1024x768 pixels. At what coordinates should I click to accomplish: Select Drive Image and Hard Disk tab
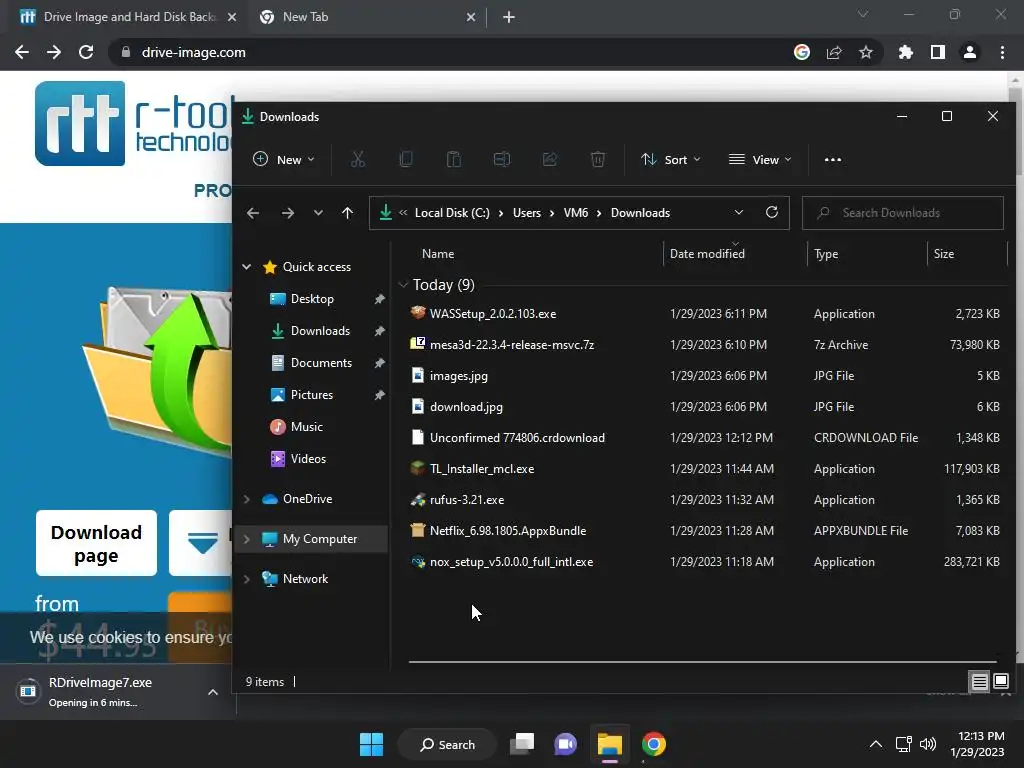coord(128,17)
